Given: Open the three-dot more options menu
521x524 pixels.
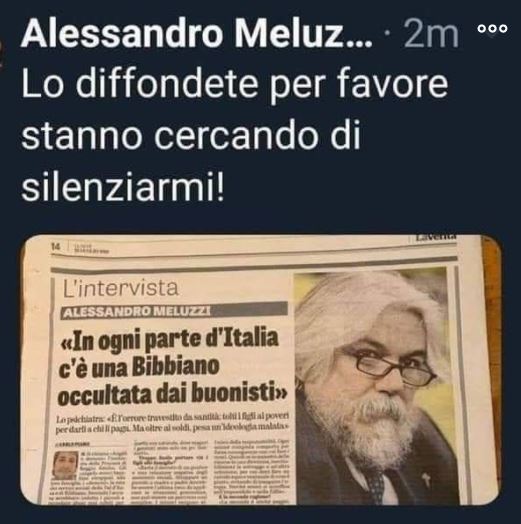Looking at the screenshot, I should [x=493, y=29].
